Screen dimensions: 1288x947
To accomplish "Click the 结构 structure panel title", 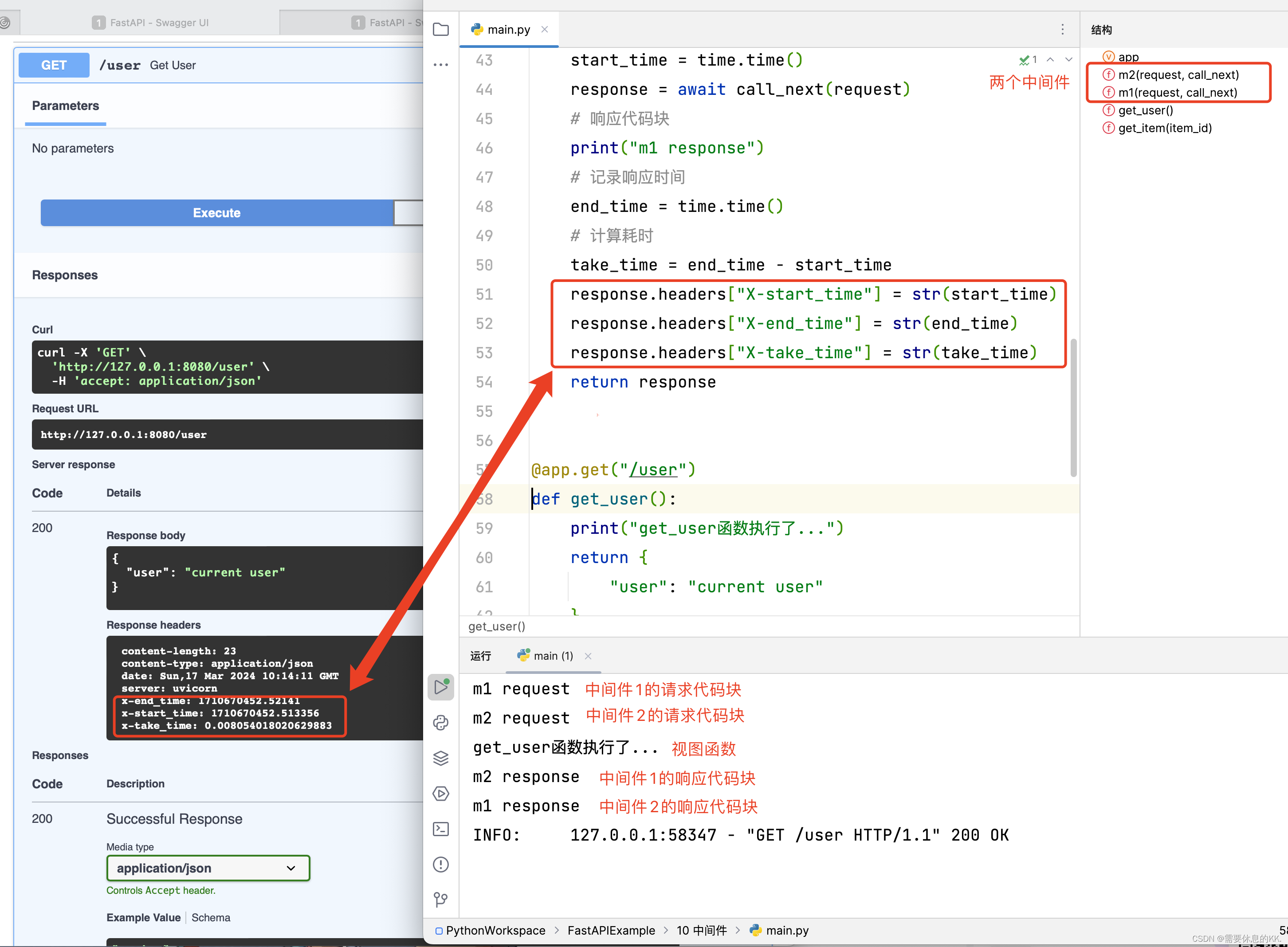I will point(1101,30).
